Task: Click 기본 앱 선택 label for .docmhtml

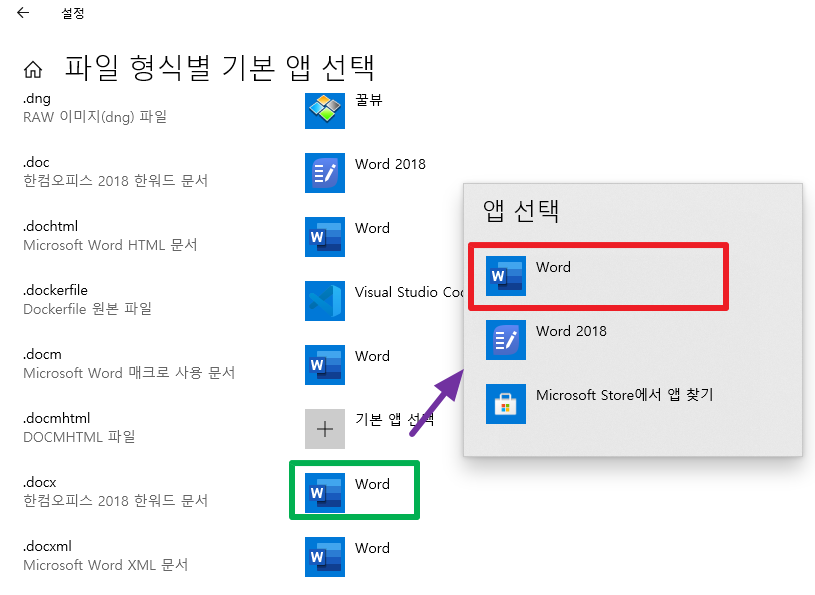Action: [395, 419]
